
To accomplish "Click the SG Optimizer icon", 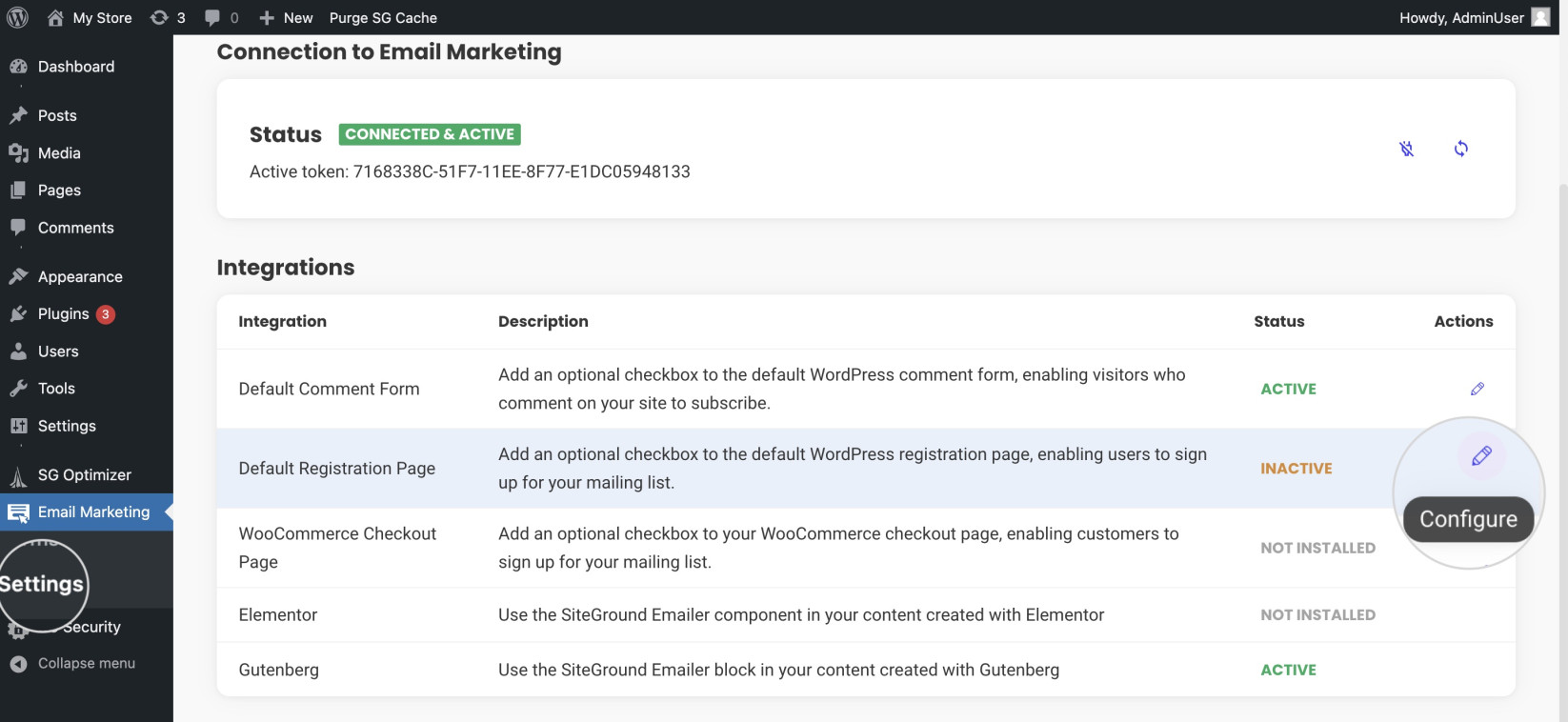I will [18, 475].
